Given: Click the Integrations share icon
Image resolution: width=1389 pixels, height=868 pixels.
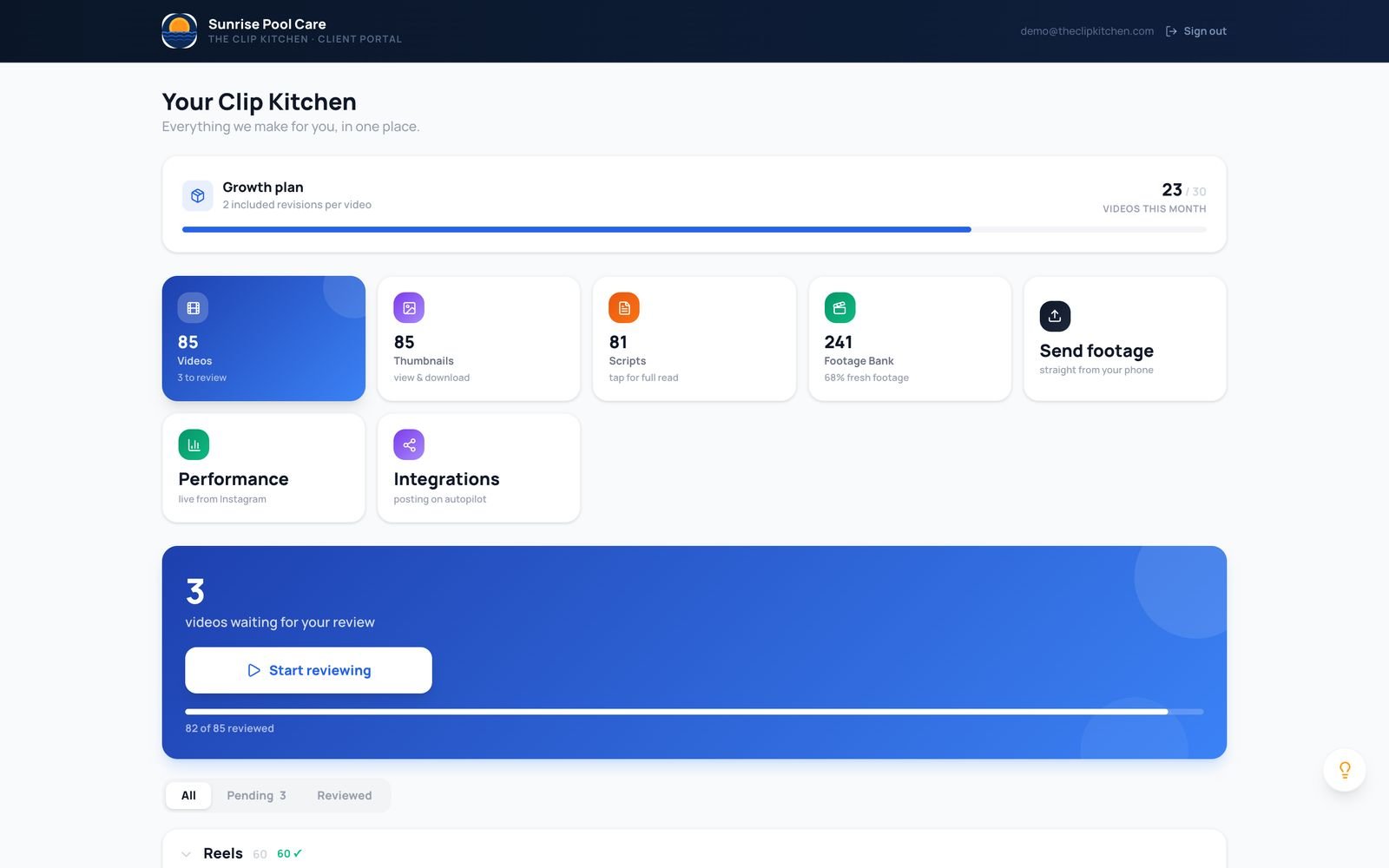Looking at the screenshot, I should [x=409, y=444].
